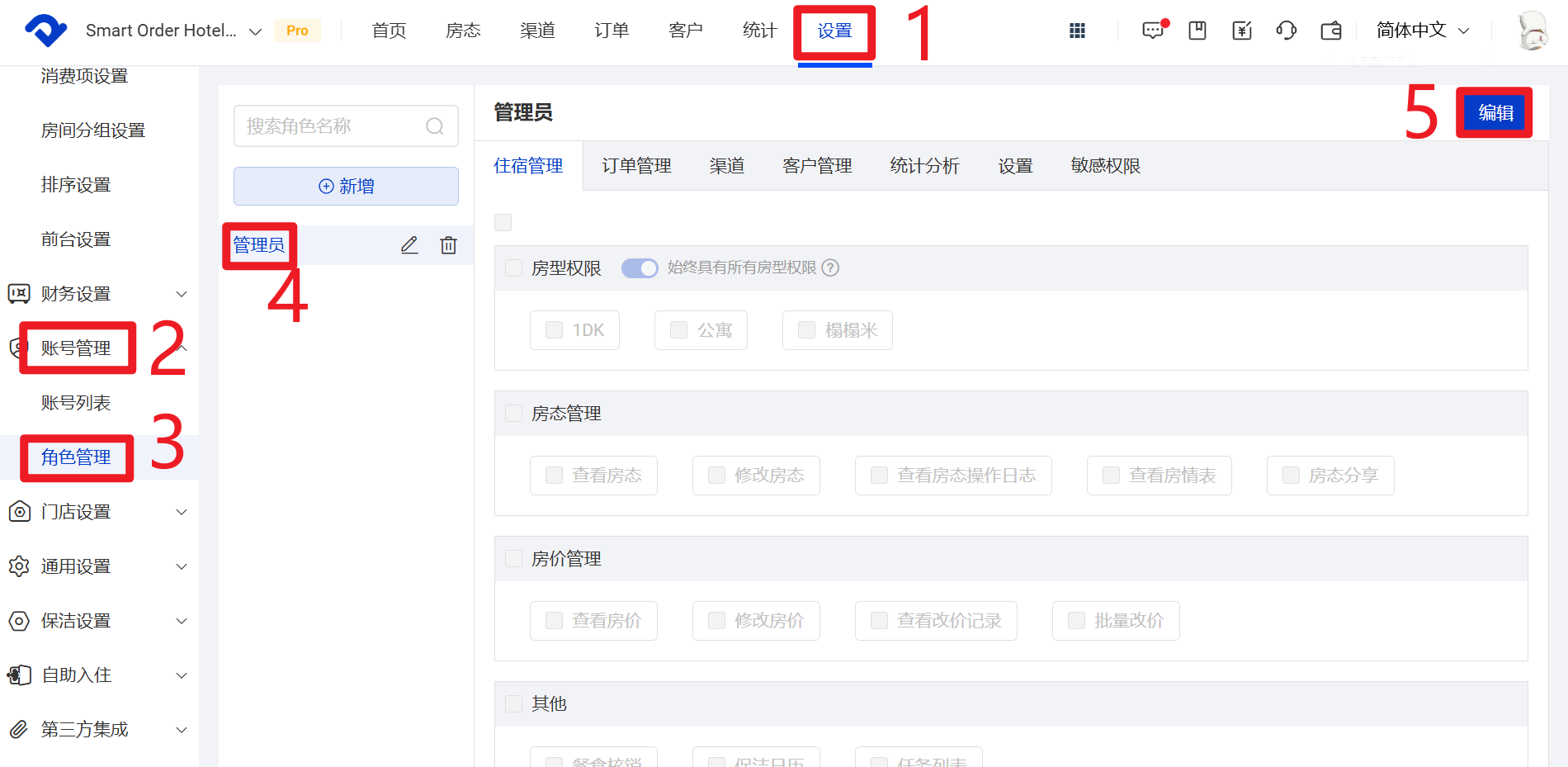Image resolution: width=1568 pixels, height=767 pixels.
Task: Tick the 查看房价 permission checkbox
Action: point(555,621)
